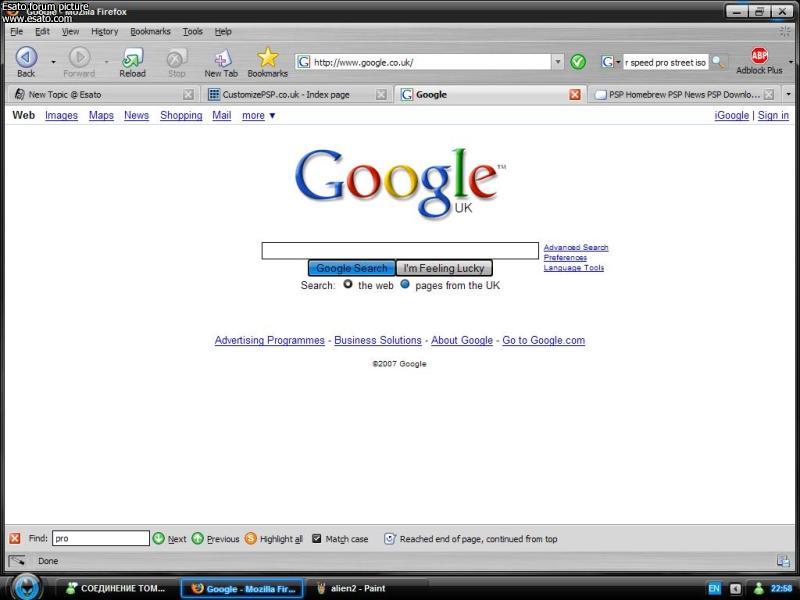Toggle the Match case checkbox
Image resolution: width=800 pixels, height=600 pixels.
point(316,538)
